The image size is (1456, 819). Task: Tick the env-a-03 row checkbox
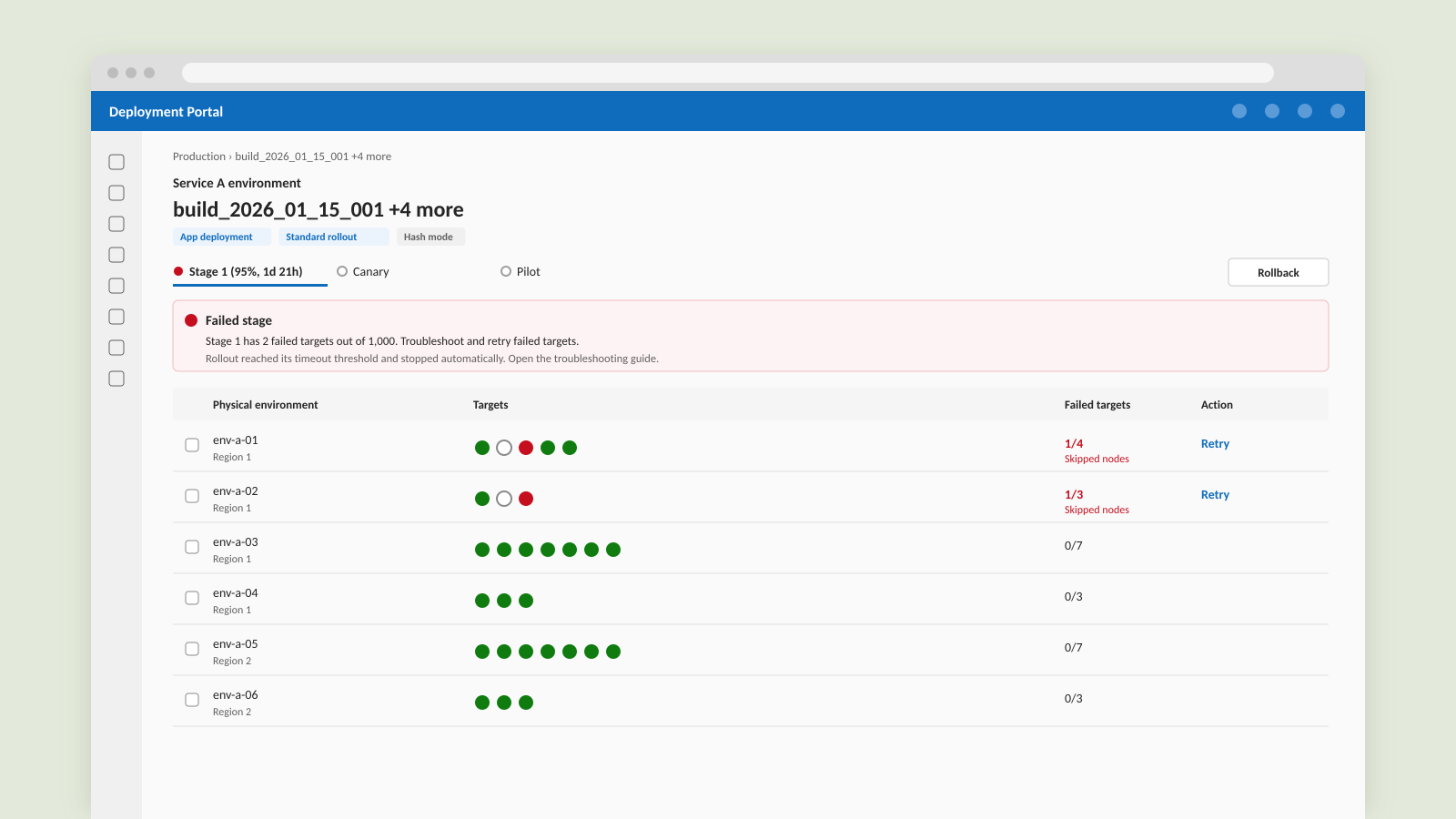pyautogui.click(x=192, y=547)
